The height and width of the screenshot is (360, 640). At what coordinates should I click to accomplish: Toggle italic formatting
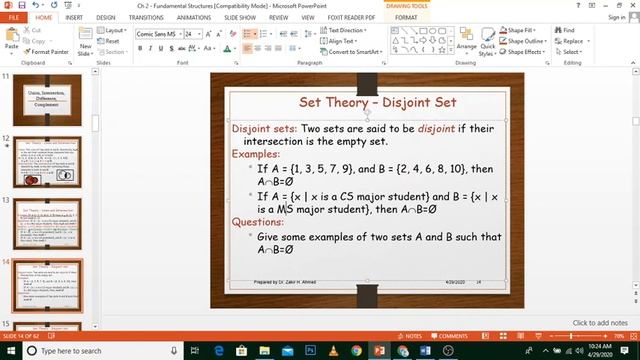coord(151,49)
